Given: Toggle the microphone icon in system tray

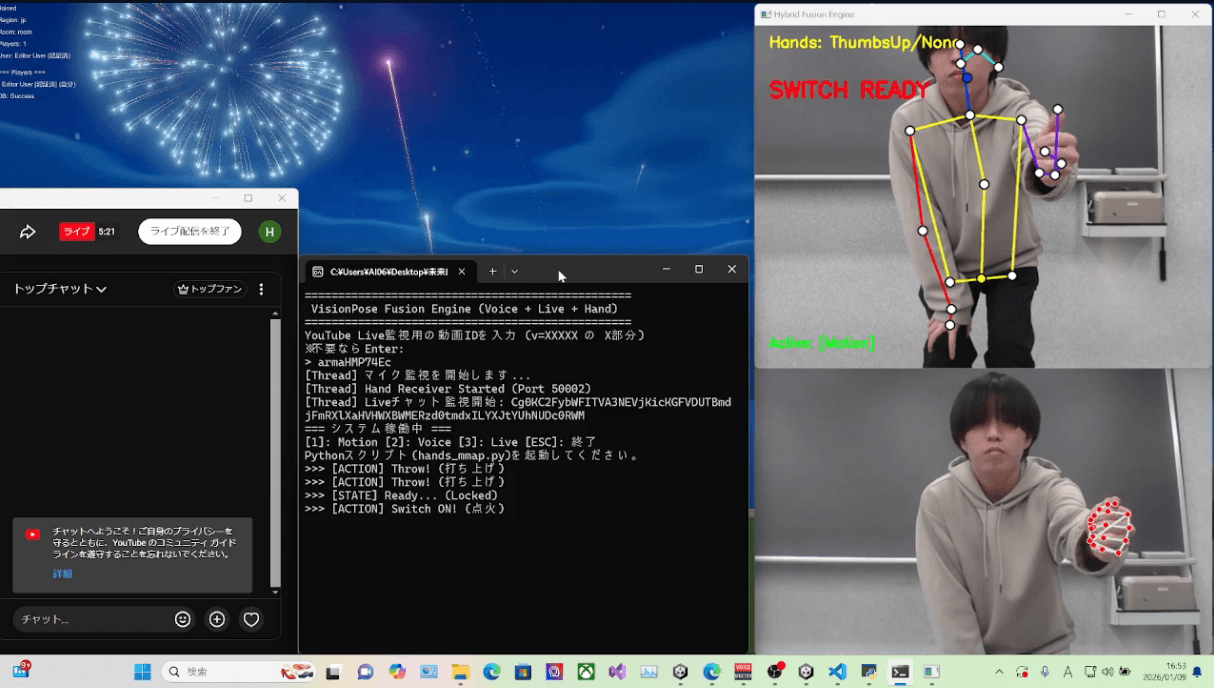Looking at the screenshot, I should coord(1045,672).
